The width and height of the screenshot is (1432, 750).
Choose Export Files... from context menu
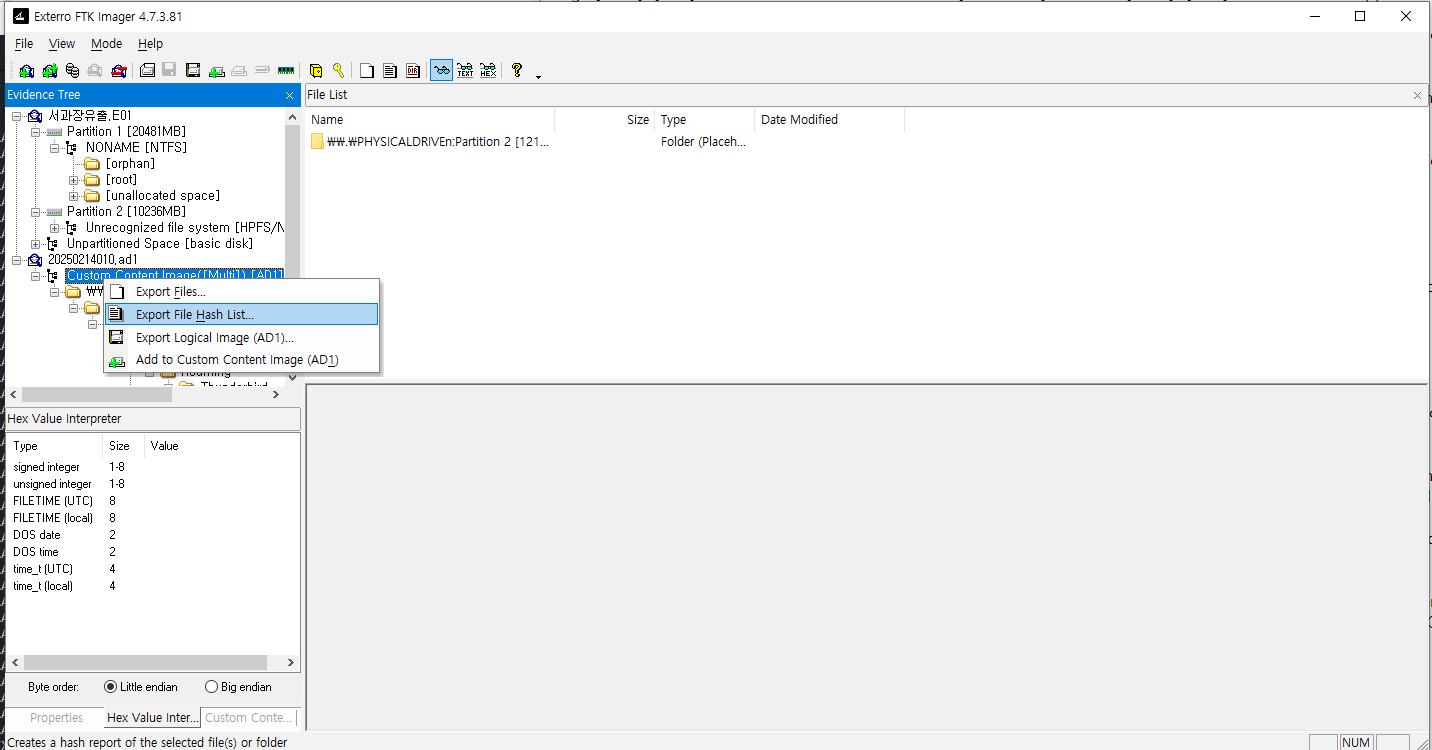[x=241, y=292]
